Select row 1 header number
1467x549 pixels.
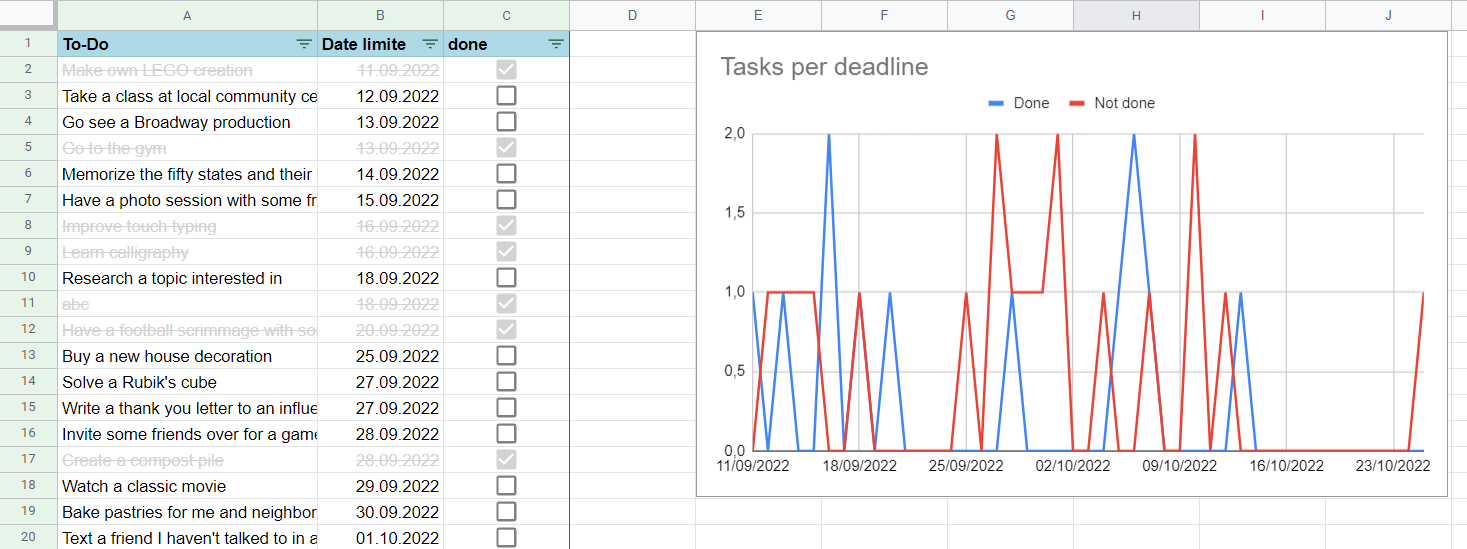pos(28,44)
